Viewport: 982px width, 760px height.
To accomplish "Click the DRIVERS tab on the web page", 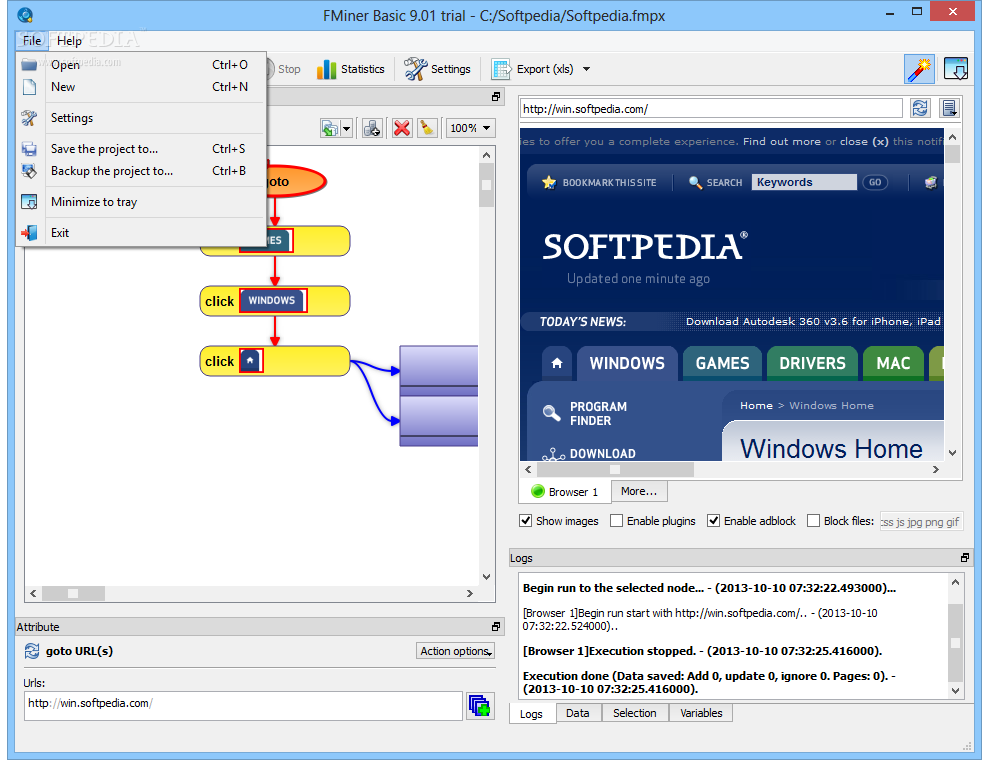I will [x=812, y=363].
